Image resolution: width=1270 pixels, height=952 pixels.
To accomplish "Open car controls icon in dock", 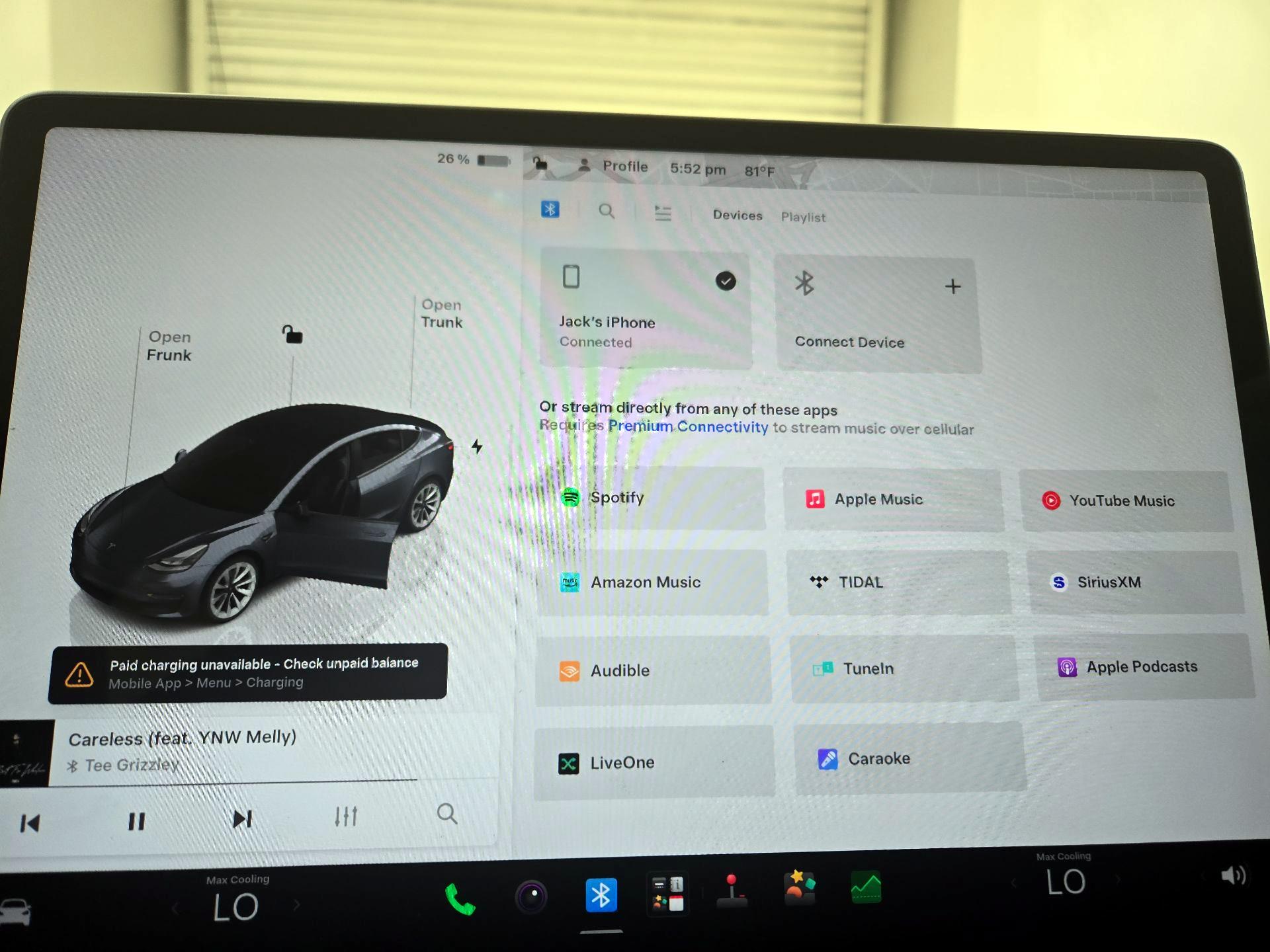I will (x=15, y=912).
